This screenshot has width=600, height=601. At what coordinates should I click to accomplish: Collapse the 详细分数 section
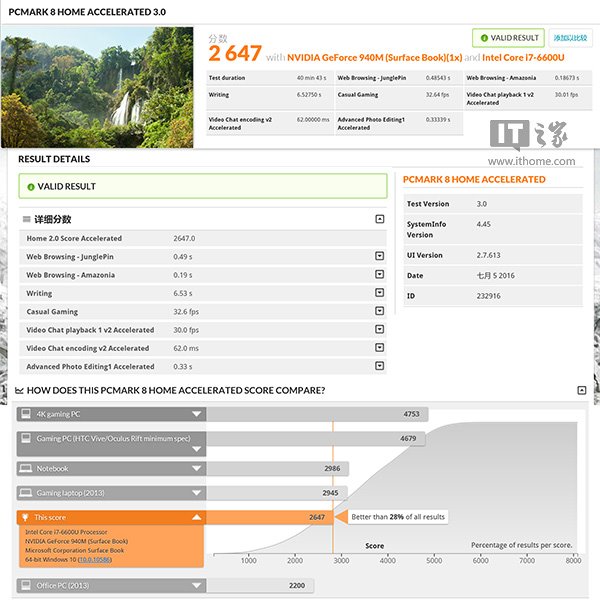380,219
